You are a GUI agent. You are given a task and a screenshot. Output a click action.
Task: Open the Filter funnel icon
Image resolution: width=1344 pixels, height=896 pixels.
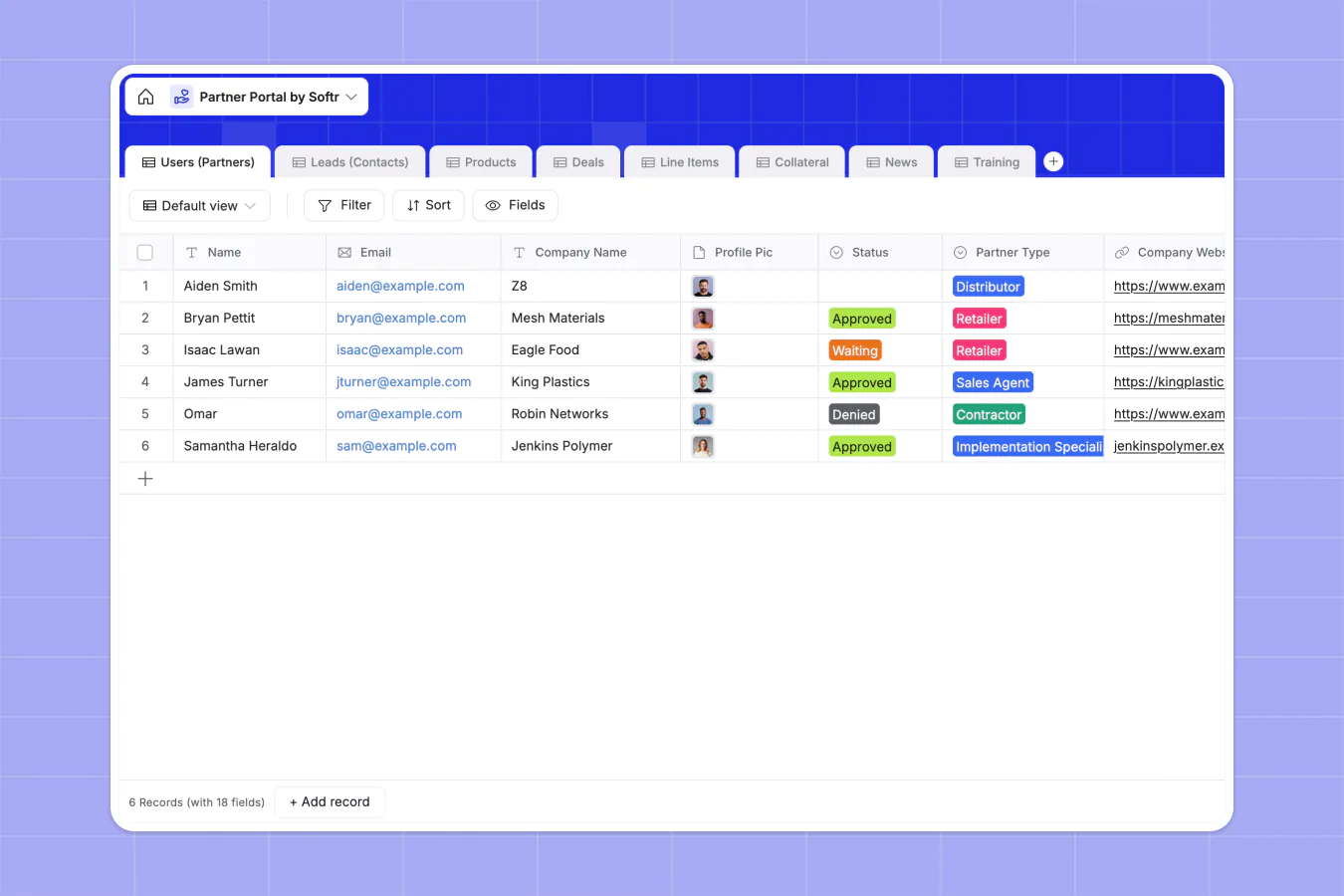point(326,205)
